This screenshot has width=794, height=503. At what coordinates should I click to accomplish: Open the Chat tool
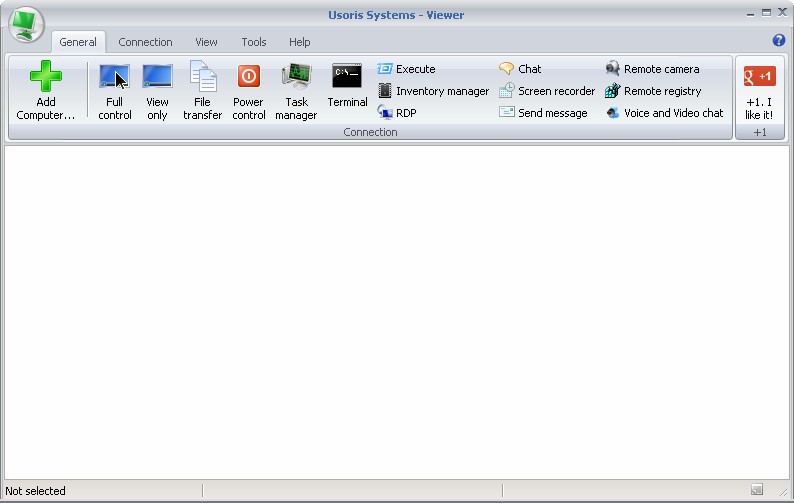[x=520, y=69]
